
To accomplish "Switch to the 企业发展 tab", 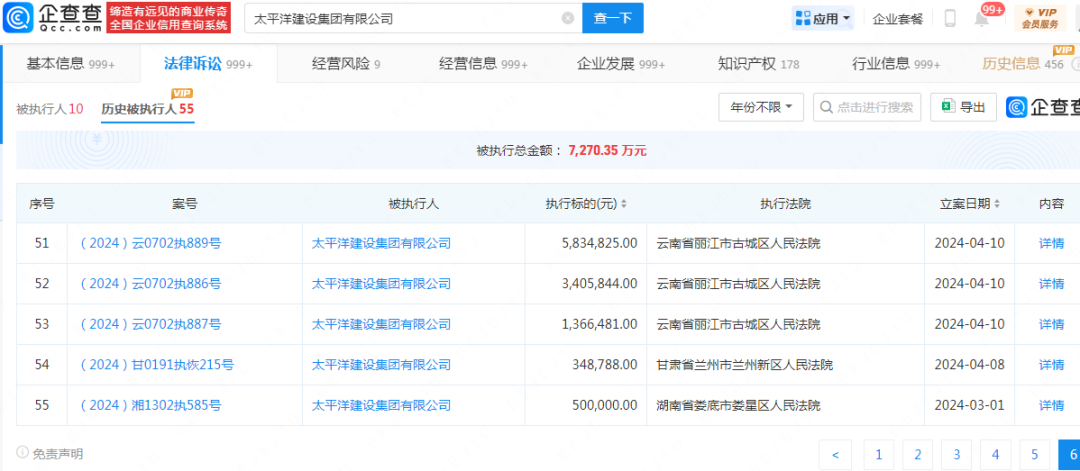I will pos(621,64).
